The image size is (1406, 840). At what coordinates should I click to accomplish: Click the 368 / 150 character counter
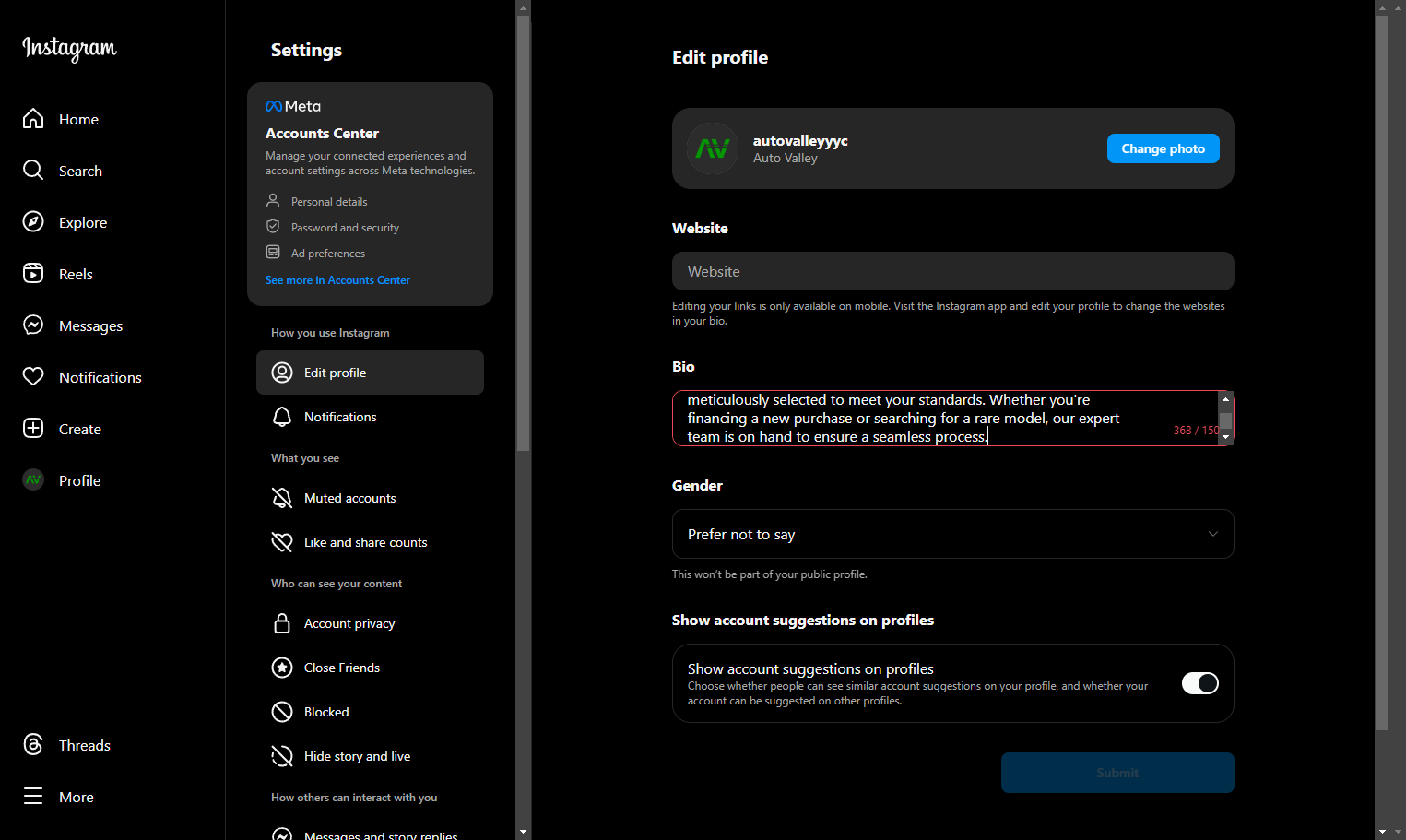click(1196, 431)
